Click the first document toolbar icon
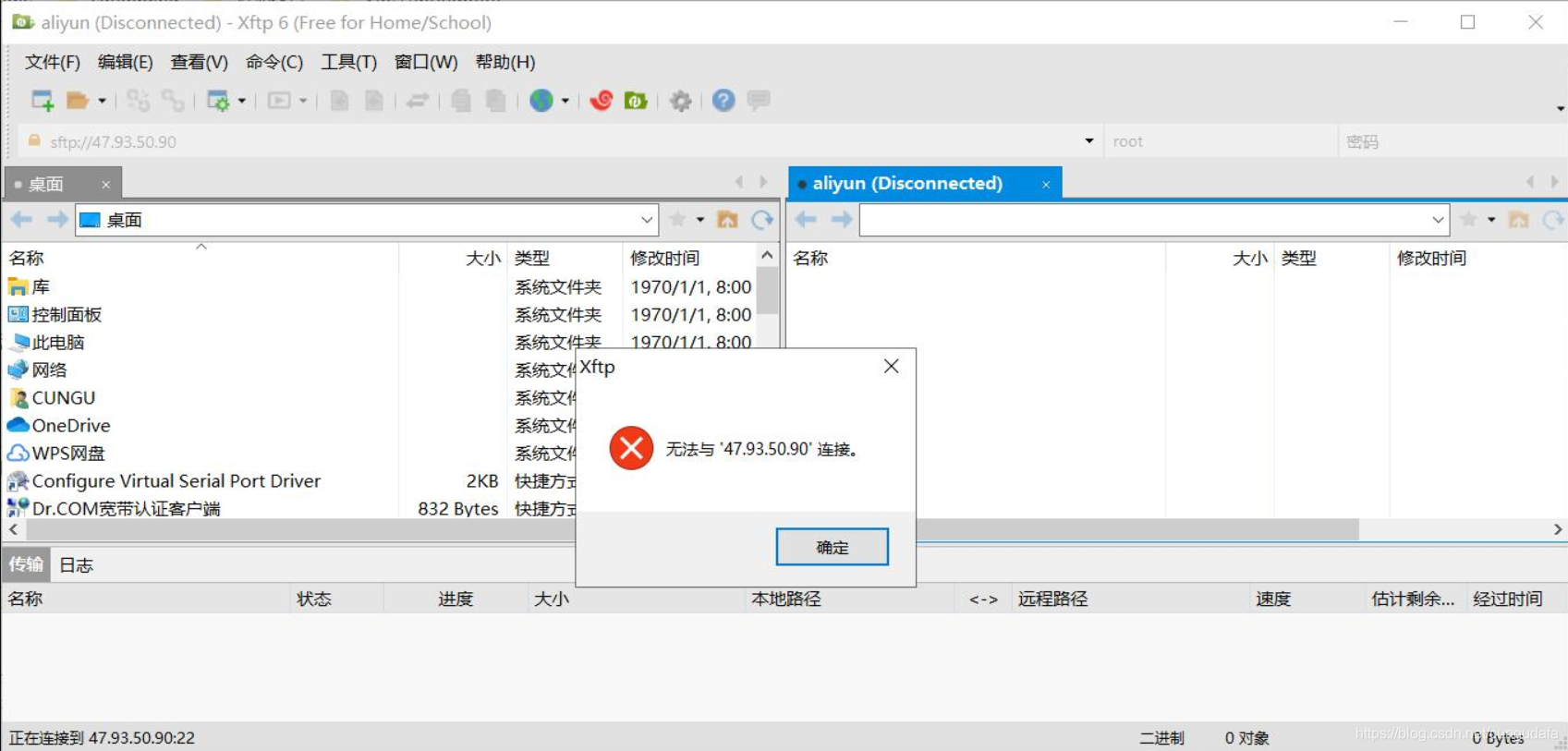 point(339,101)
